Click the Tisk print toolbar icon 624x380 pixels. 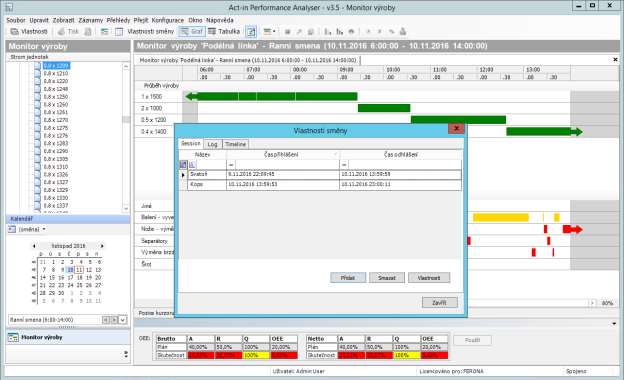click(68, 31)
